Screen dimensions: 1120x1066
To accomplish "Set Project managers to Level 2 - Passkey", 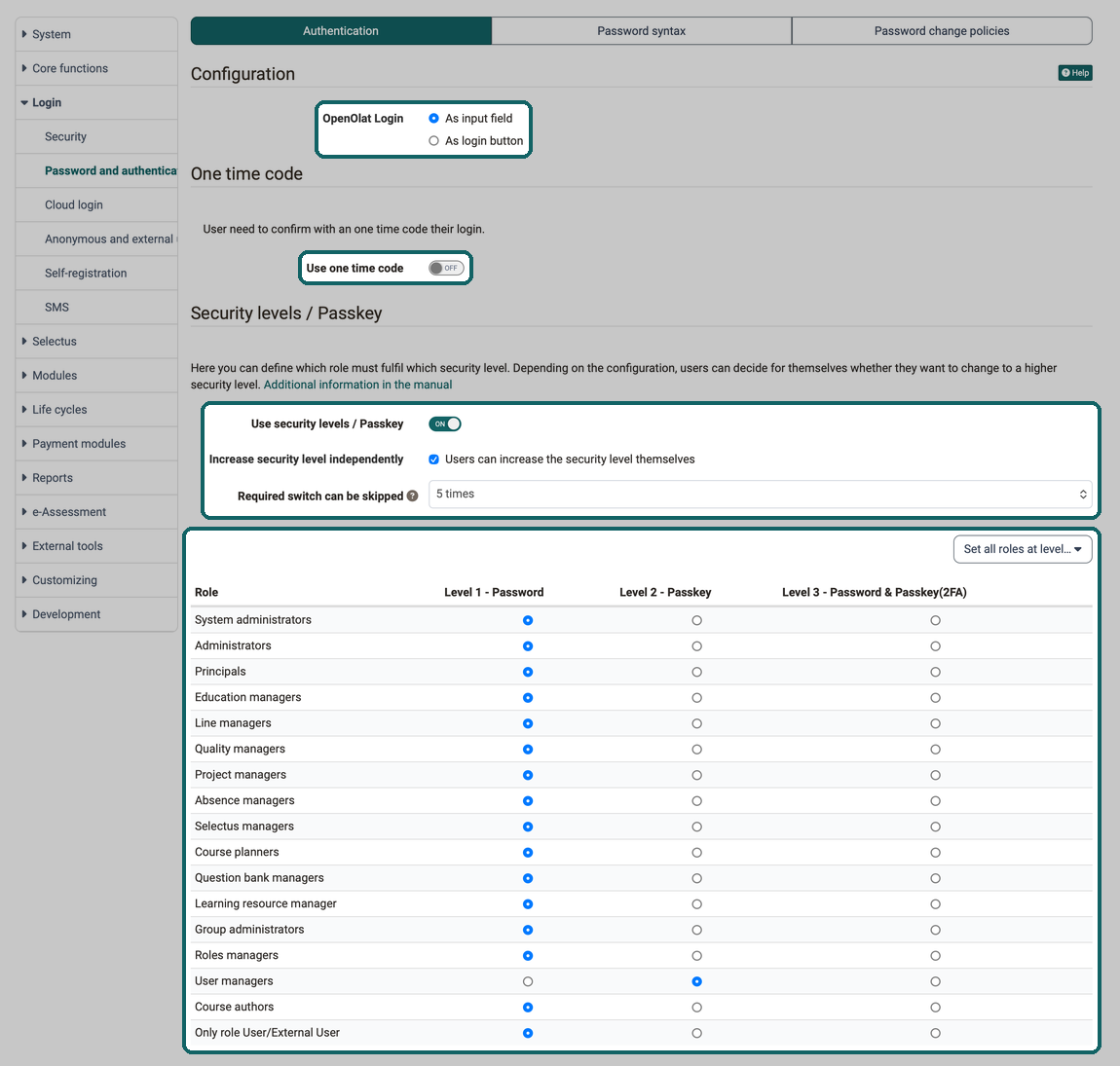I will [696, 775].
